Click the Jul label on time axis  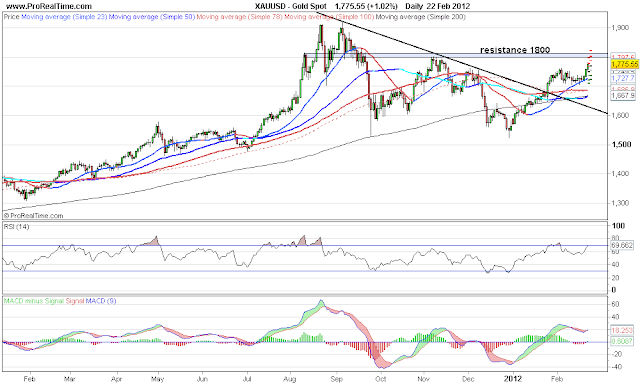pos(247,379)
